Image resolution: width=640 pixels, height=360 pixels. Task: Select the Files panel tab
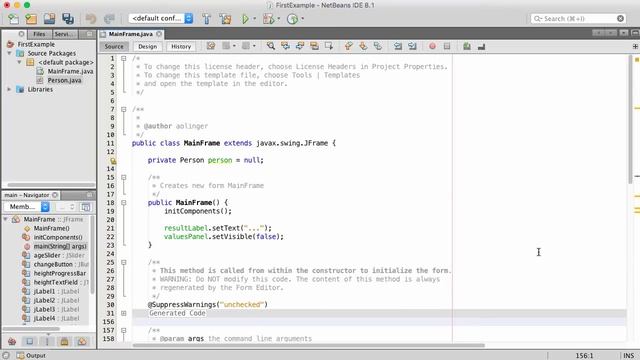pos(39,34)
